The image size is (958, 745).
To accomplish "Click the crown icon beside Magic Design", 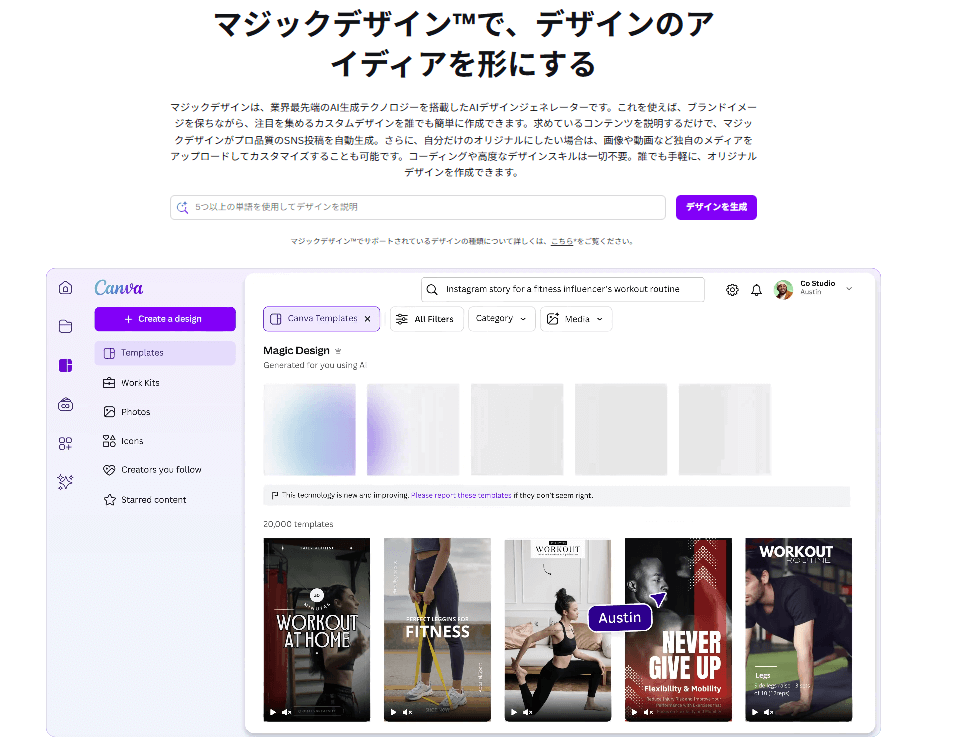I will click(338, 351).
